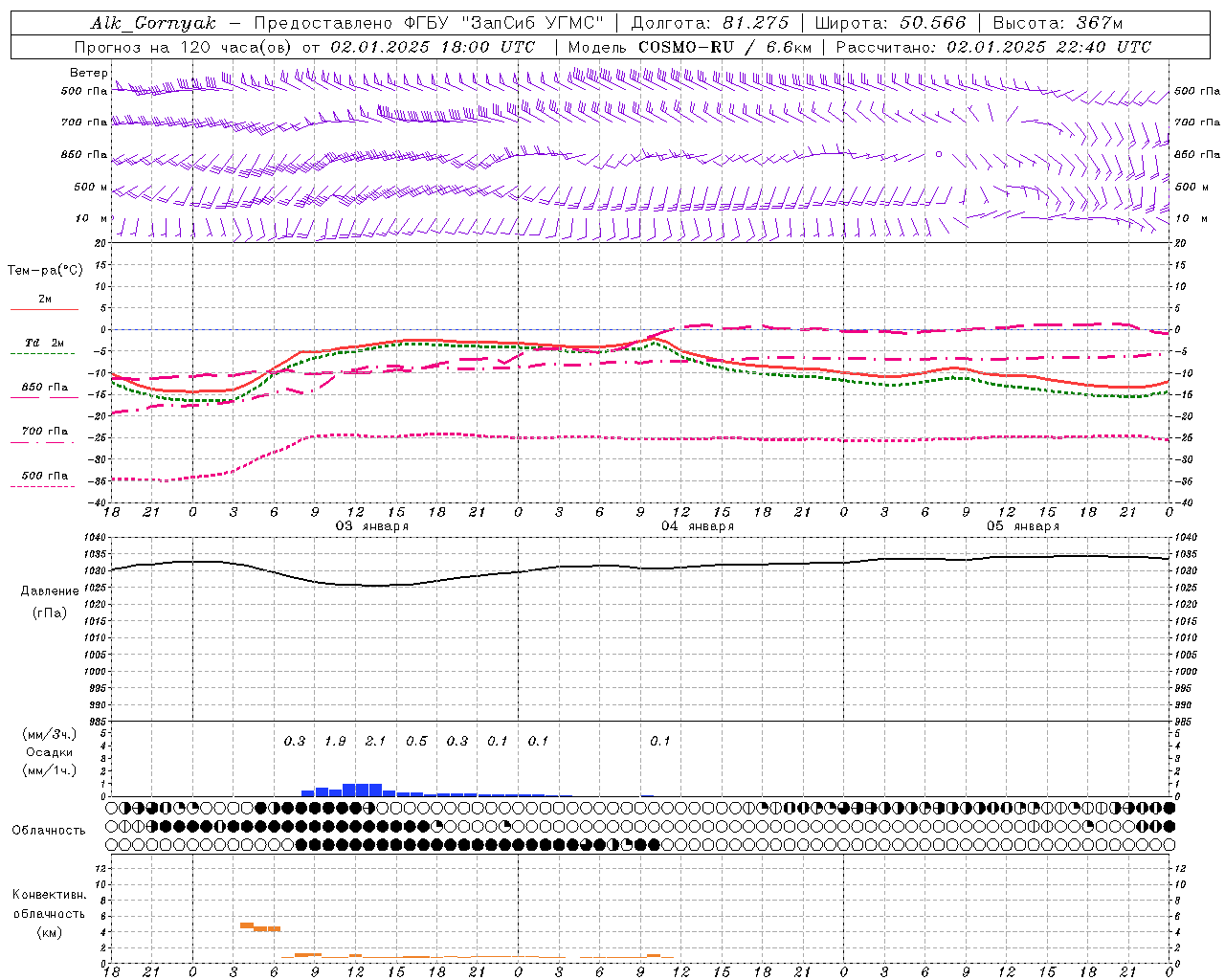Click the model name COSMO-RU / 6.6км
Screen dimensions: 1225x980
coord(725,47)
